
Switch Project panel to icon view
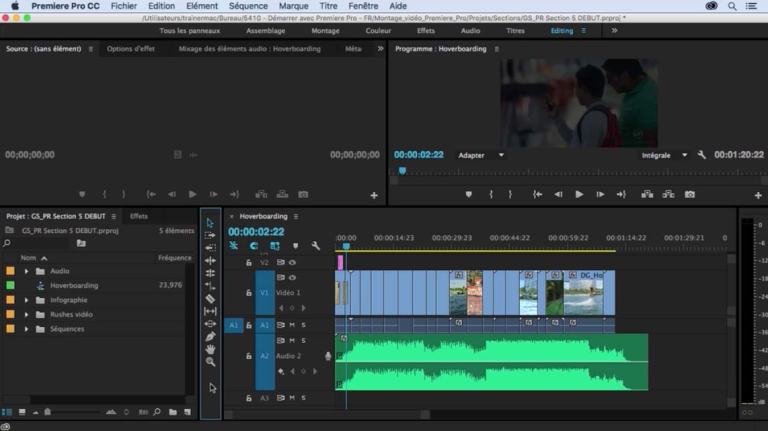(22, 412)
